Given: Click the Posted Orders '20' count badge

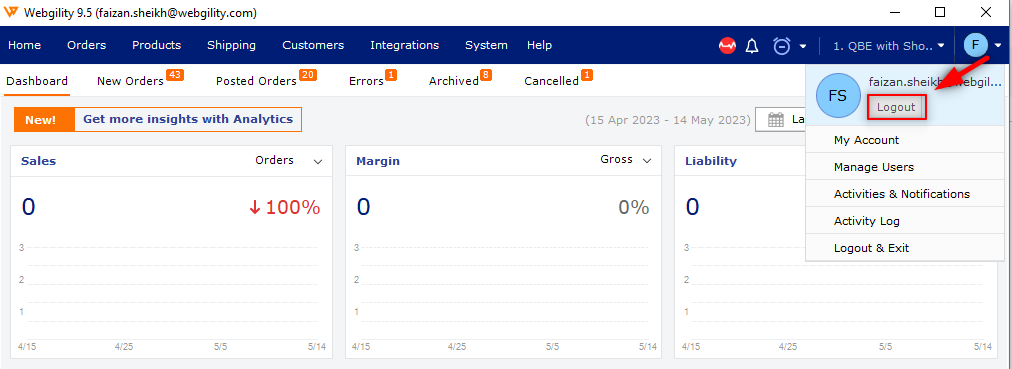Looking at the screenshot, I should pyautogui.click(x=308, y=75).
